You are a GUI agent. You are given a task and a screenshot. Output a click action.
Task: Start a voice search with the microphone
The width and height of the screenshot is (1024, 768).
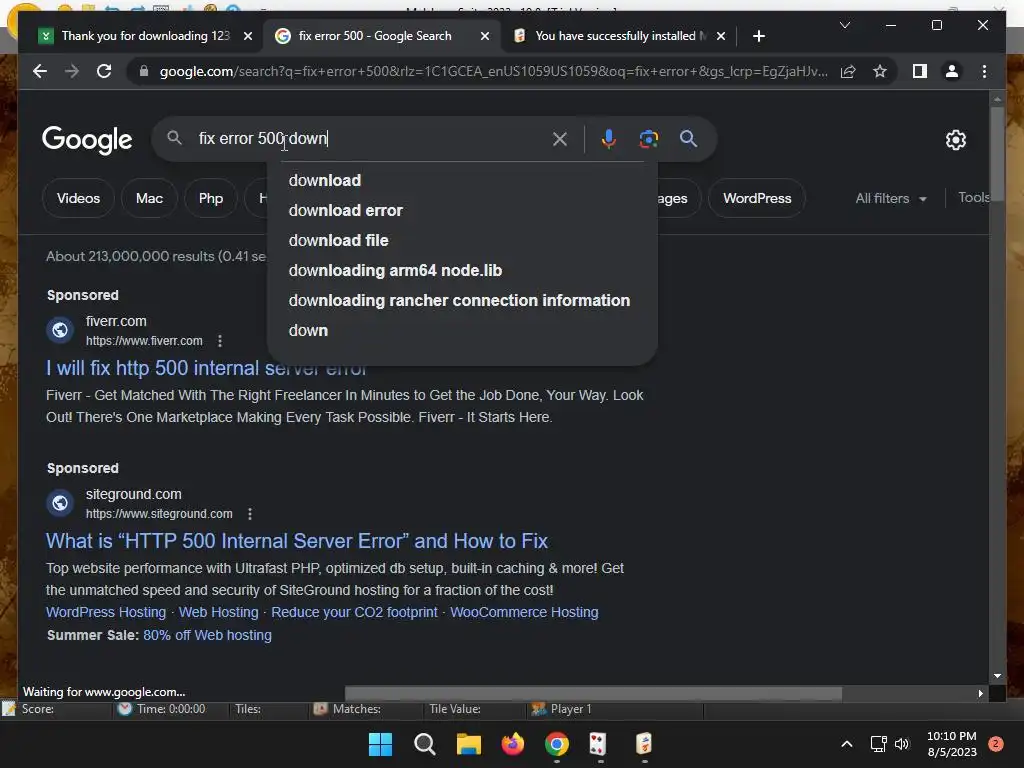(x=608, y=138)
